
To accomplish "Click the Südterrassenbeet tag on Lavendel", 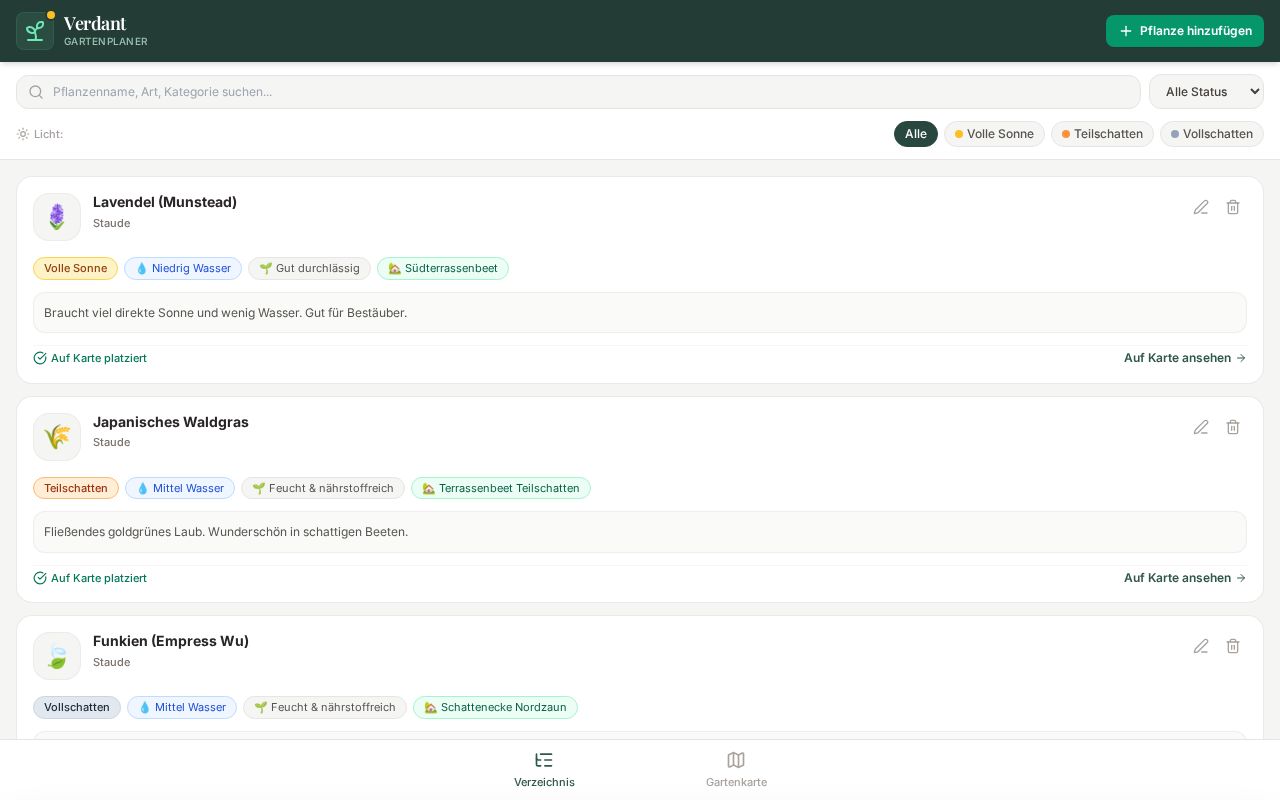I will (443, 268).
